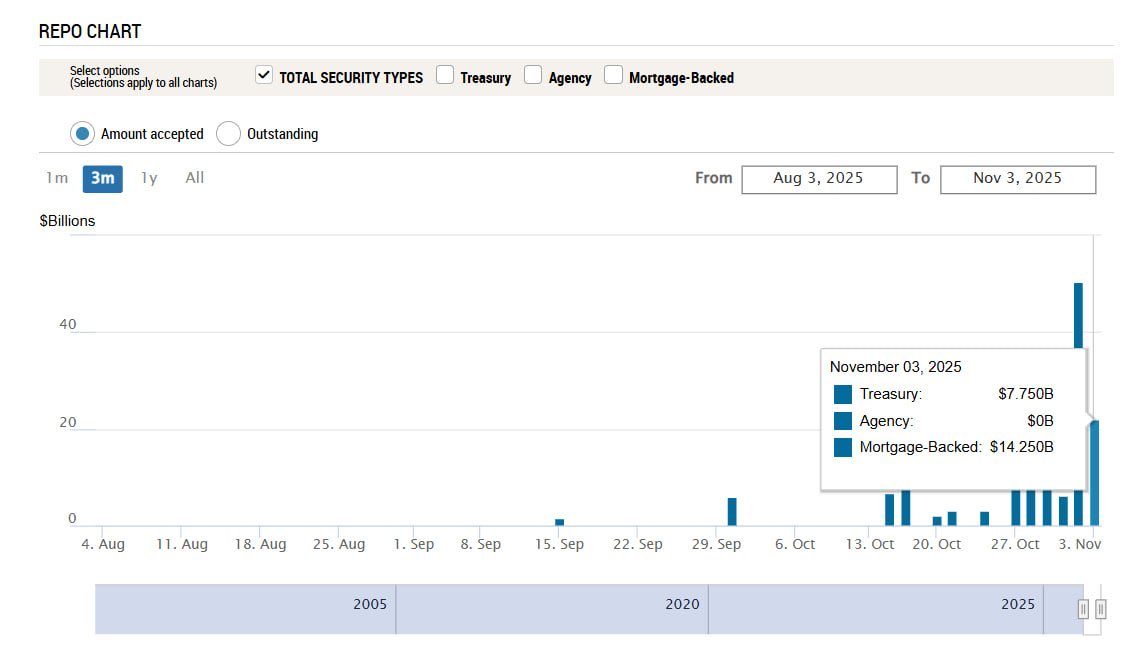The image size is (1147, 656).
Task: Switch the range to 1m
Action: (57, 178)
